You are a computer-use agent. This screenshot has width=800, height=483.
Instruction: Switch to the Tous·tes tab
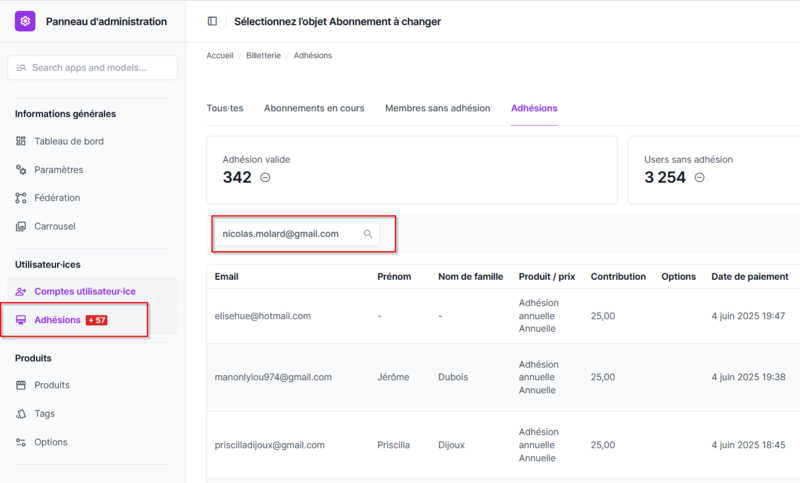(225, 108)
